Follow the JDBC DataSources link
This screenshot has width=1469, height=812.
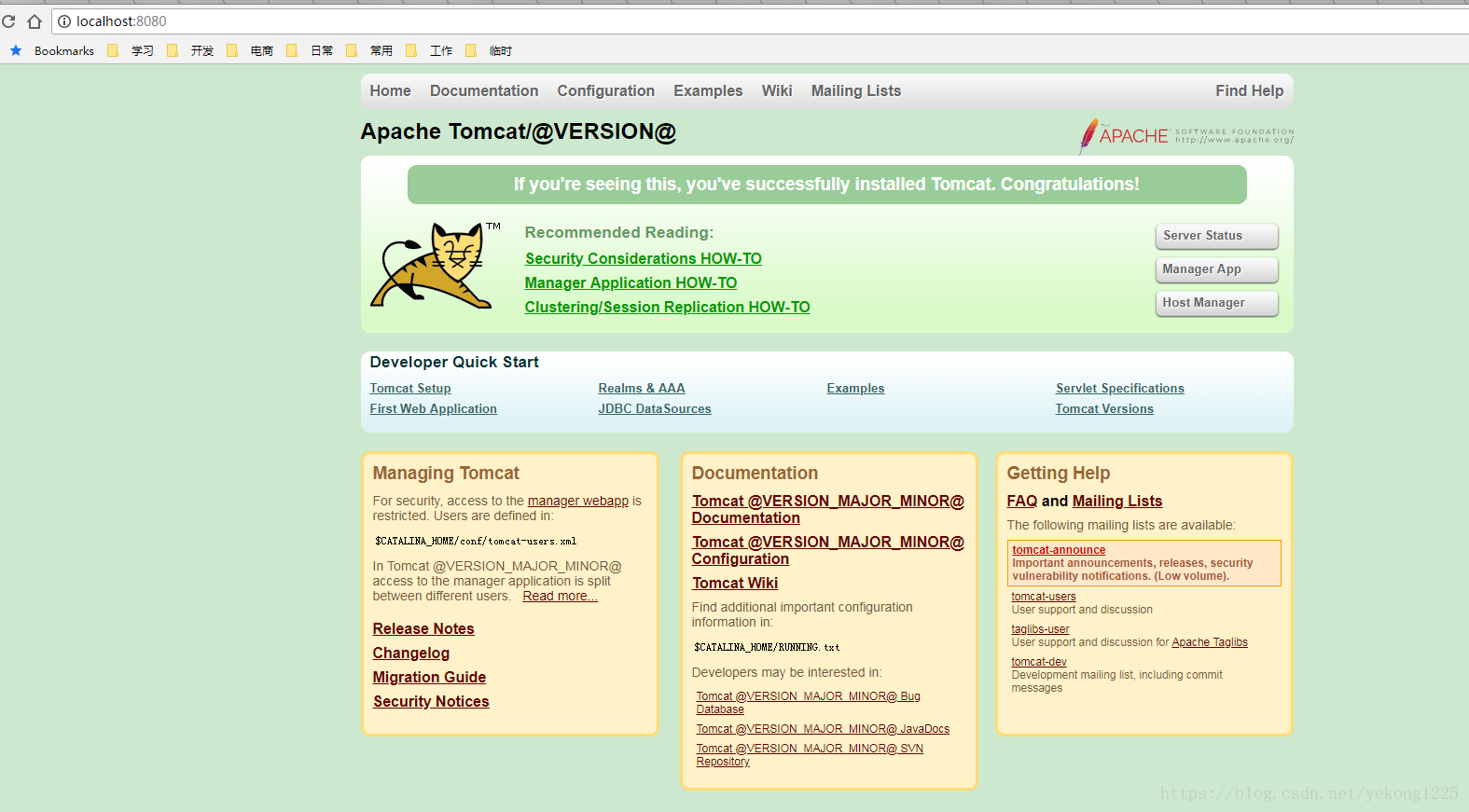[x=654, y=409]
